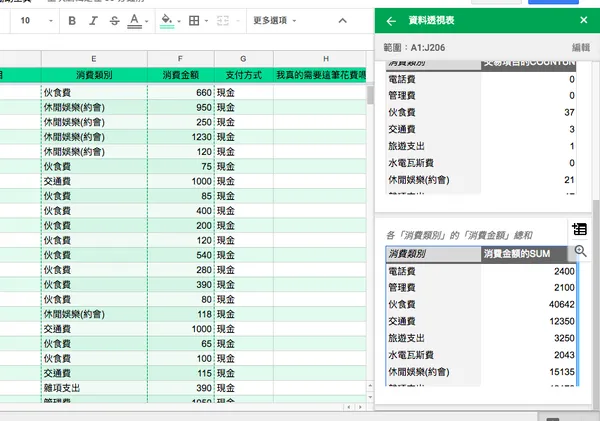Collapse the toolbar with the up chevron
The width and height of the screenshot is (600, 421).
click(x=342, y=21)
